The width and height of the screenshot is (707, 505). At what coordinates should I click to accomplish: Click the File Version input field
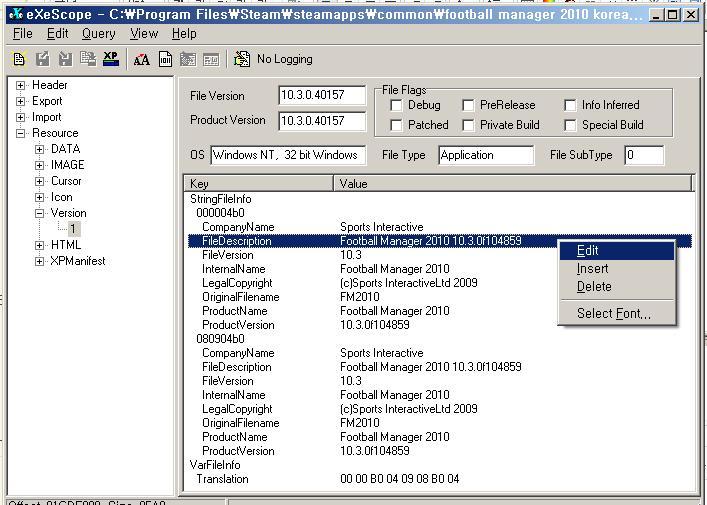(324, 96)
